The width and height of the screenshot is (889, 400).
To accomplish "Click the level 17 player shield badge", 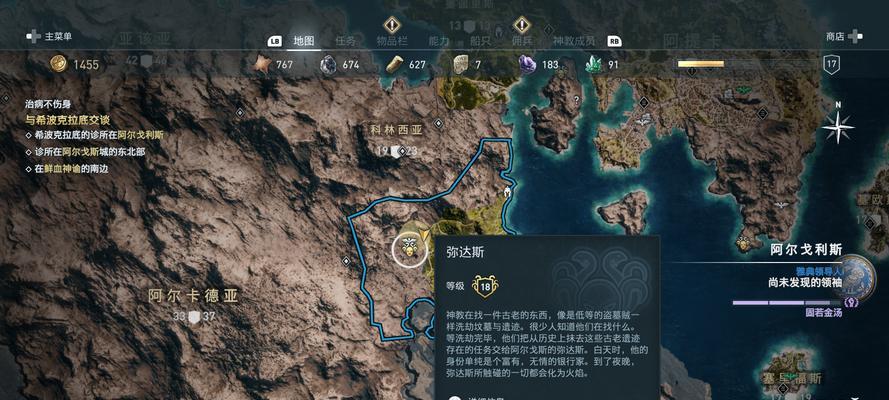I will click(831, 64).
